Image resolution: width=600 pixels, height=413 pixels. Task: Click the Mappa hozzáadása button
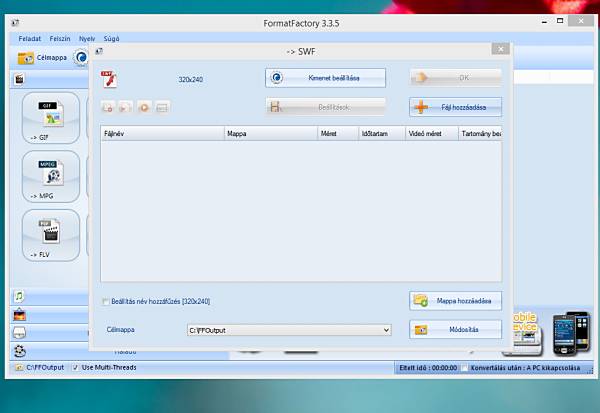(455, 301)
